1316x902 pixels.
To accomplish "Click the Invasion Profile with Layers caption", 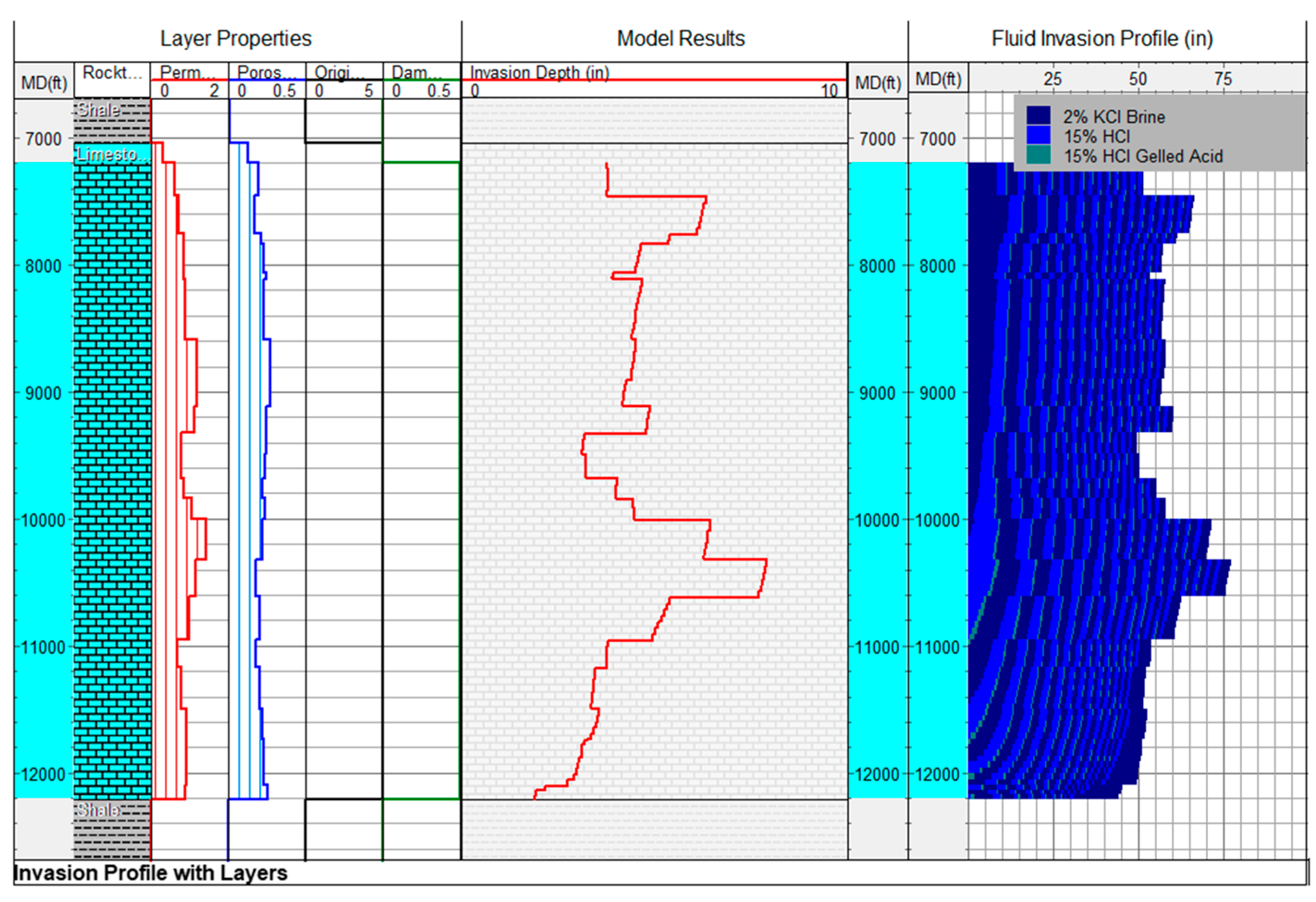I will pyautogui.click(x=151, y=872).
